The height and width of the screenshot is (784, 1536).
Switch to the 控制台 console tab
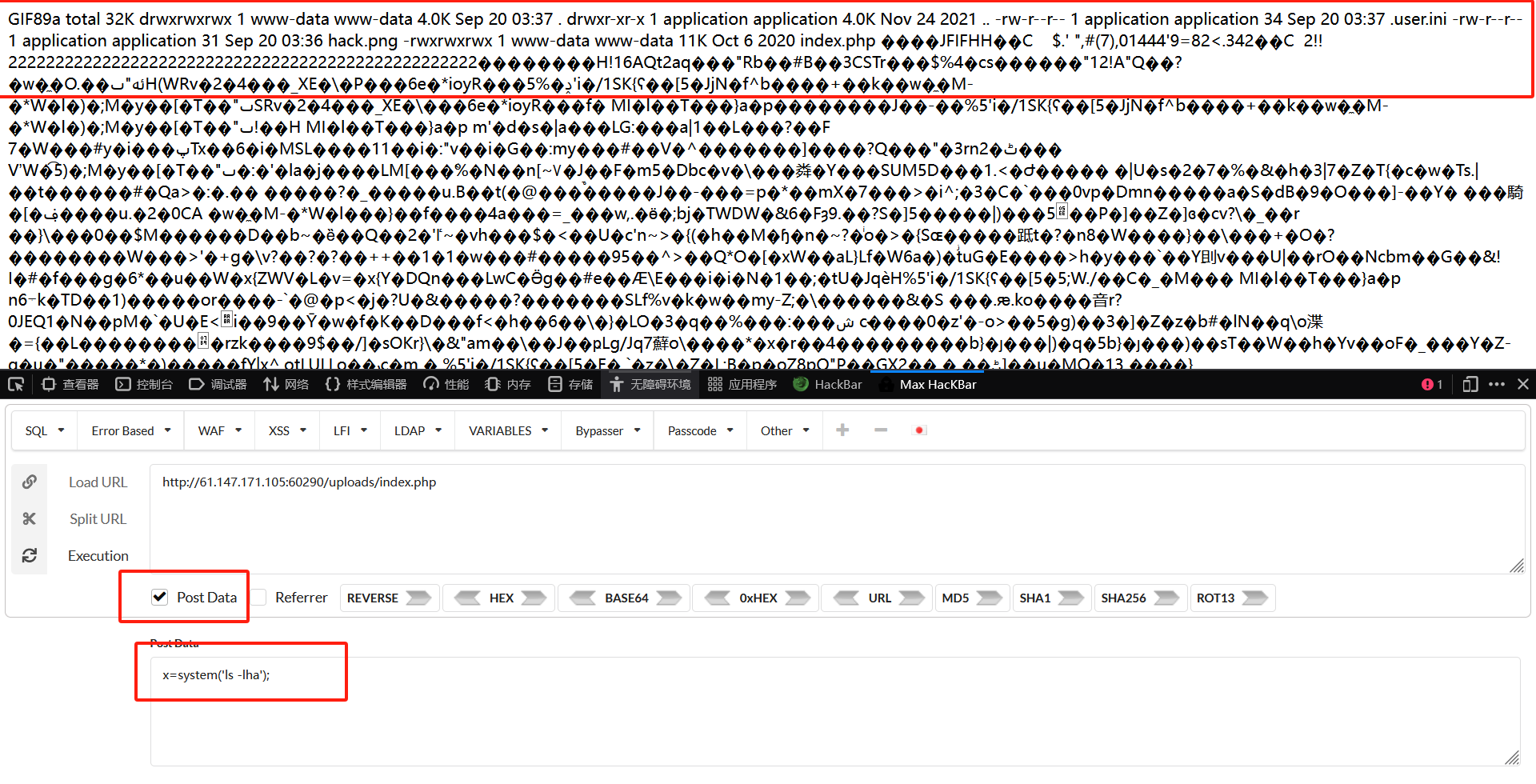point(144,385)
